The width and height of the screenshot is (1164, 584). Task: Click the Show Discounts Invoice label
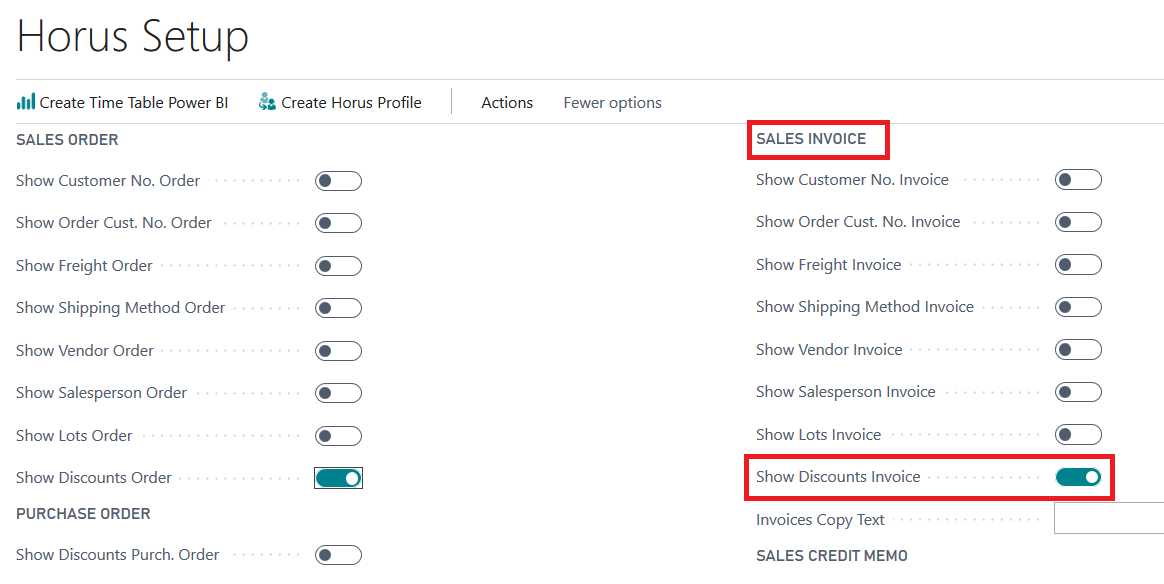(x=838, y=477)
